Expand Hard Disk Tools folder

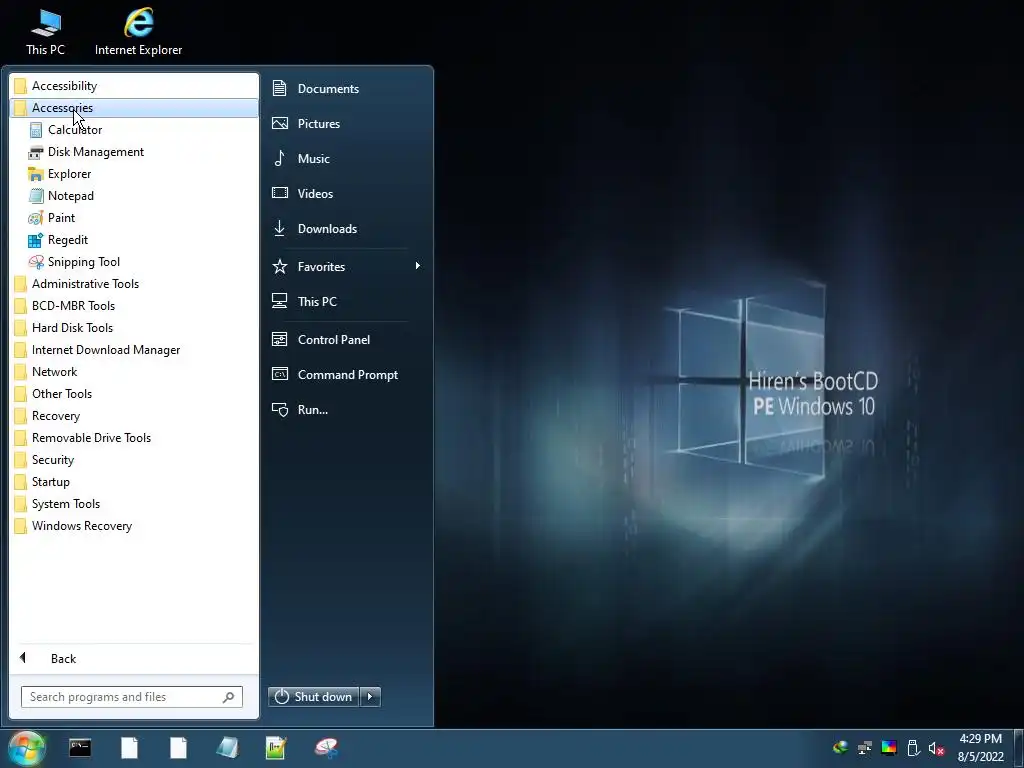tap(134, 328)
